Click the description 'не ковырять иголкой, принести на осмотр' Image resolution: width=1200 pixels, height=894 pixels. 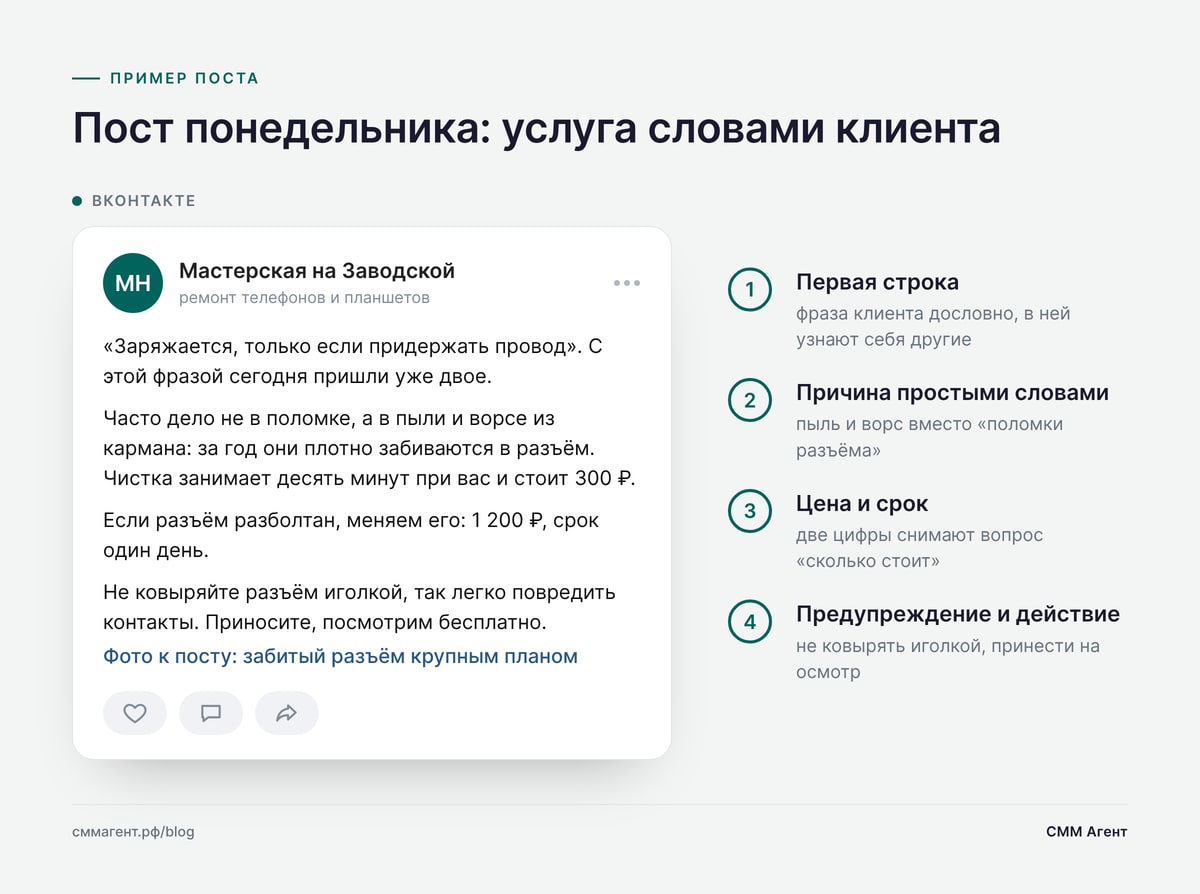point(948,659)
